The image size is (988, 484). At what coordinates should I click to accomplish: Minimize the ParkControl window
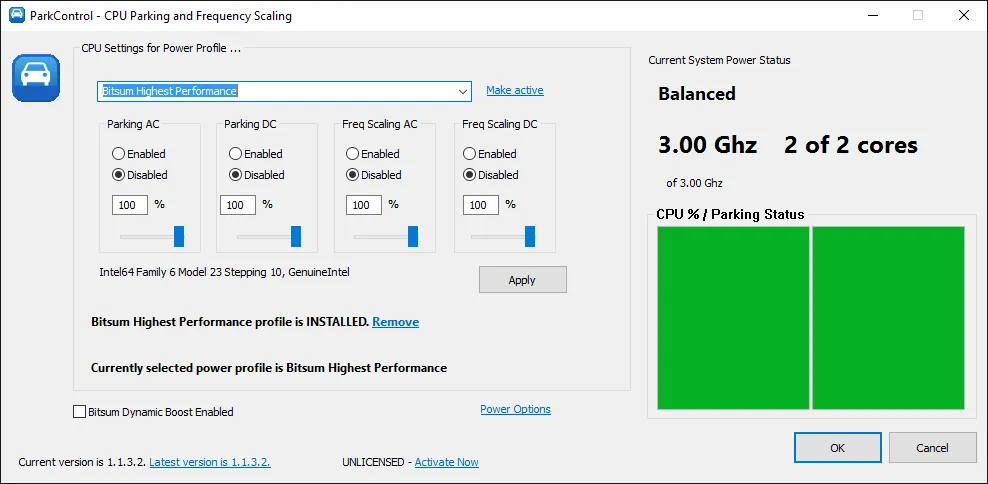871,16
